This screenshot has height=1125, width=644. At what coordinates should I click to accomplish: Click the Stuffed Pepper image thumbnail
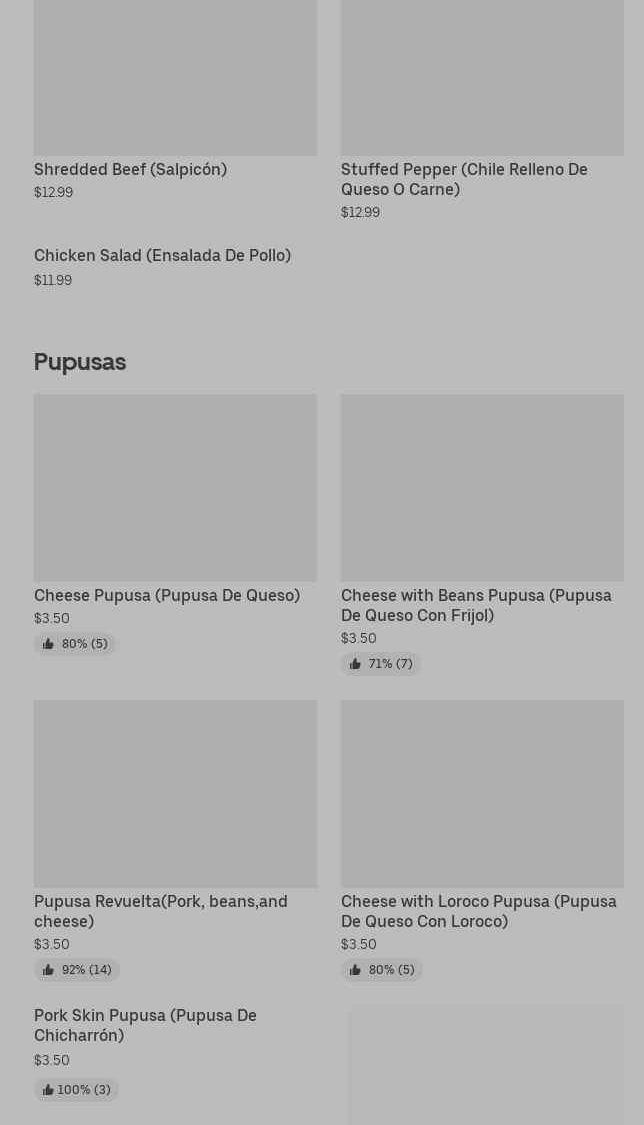482,77
